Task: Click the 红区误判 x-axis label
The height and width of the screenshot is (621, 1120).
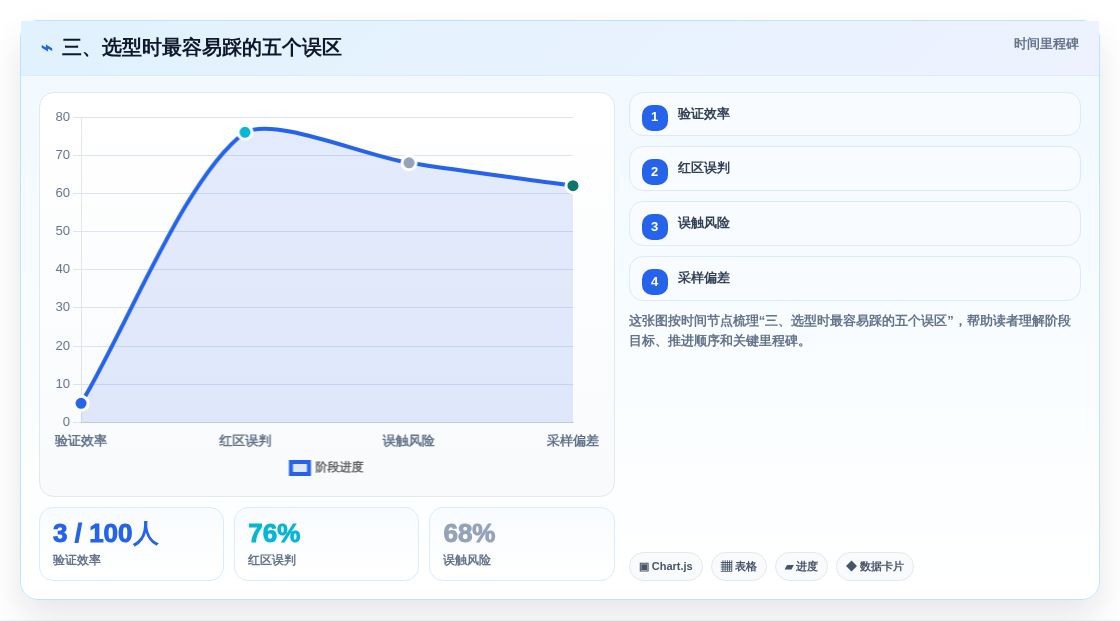Action: coord(245,441)
